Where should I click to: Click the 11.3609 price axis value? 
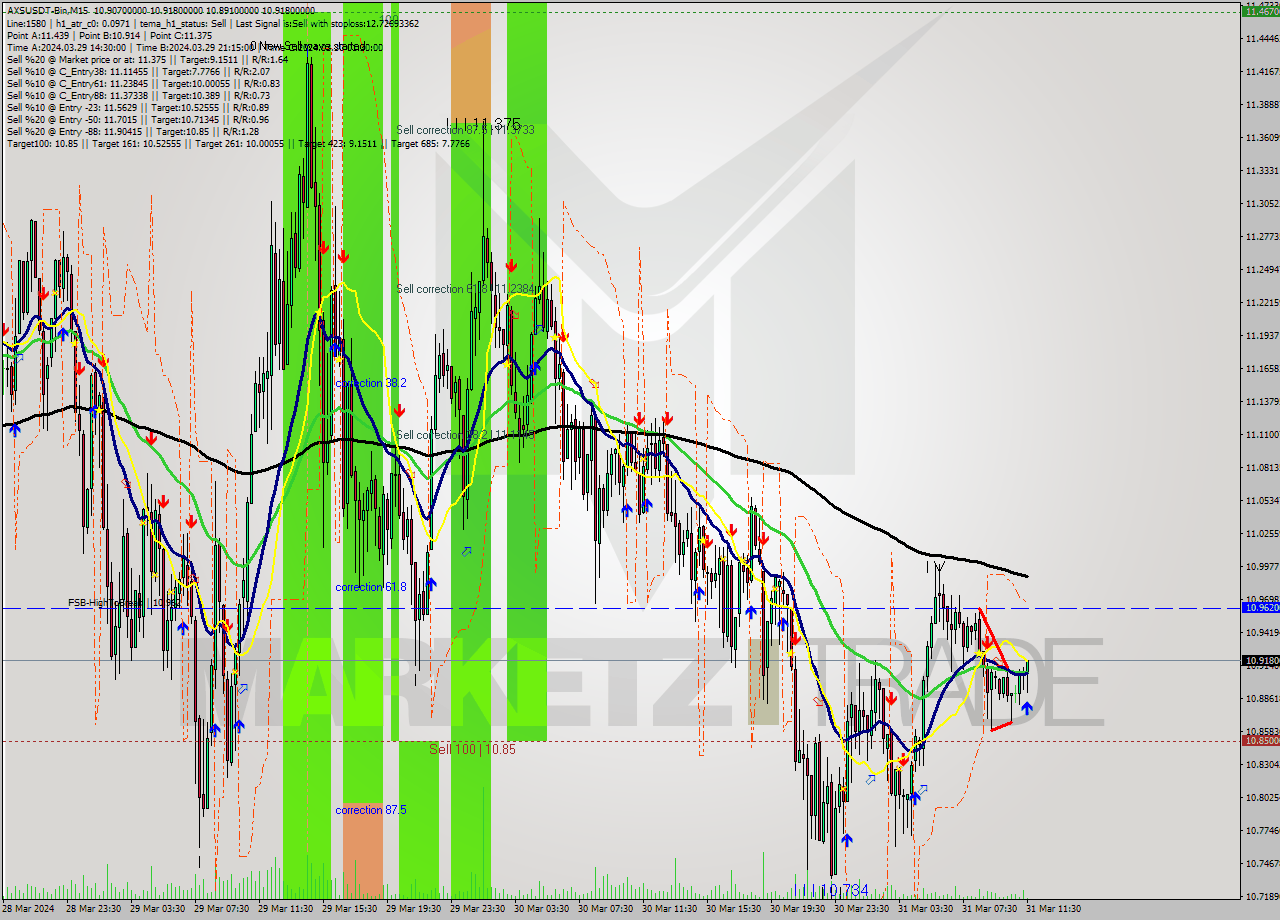(1262, 137)
